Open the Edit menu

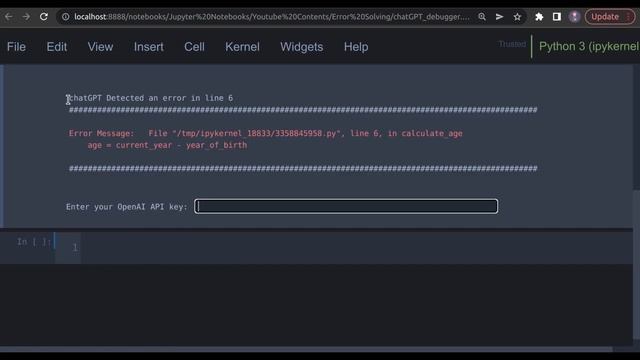(x=57, y=47)
